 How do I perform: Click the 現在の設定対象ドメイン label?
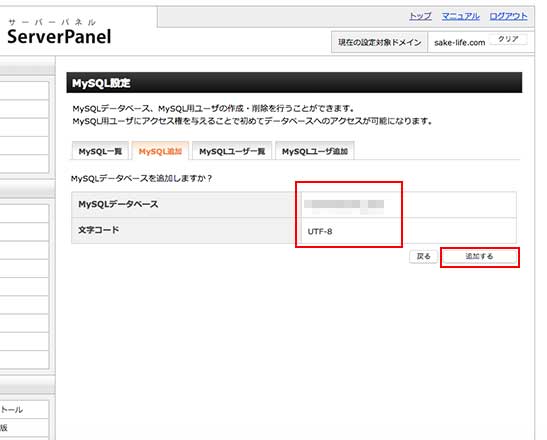(379, 43)
